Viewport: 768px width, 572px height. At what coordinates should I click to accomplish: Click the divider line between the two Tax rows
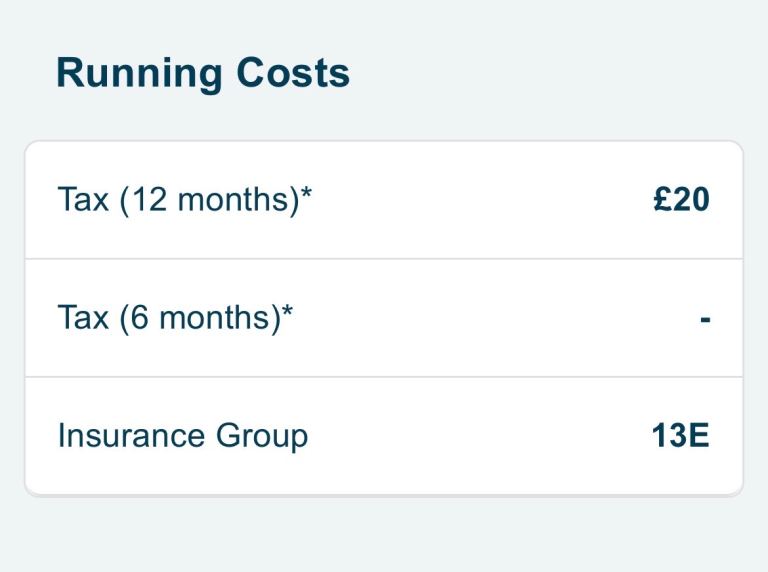click(x=384, y=259)
